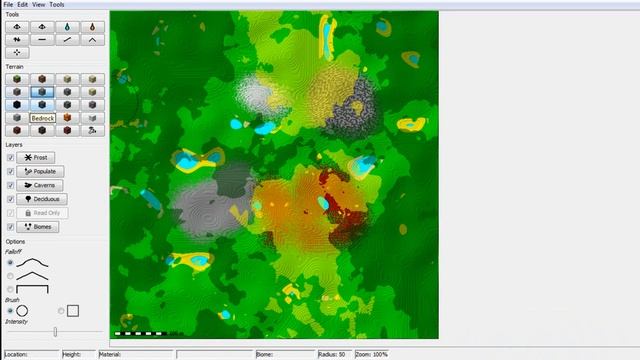
Task: Click the black-white scale bar on map
Action: 141,333
